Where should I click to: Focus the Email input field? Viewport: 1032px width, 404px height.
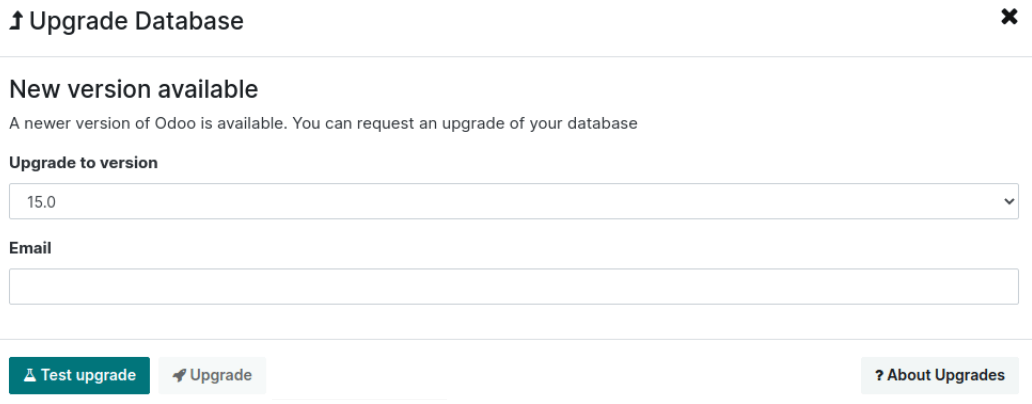[513, 286]
